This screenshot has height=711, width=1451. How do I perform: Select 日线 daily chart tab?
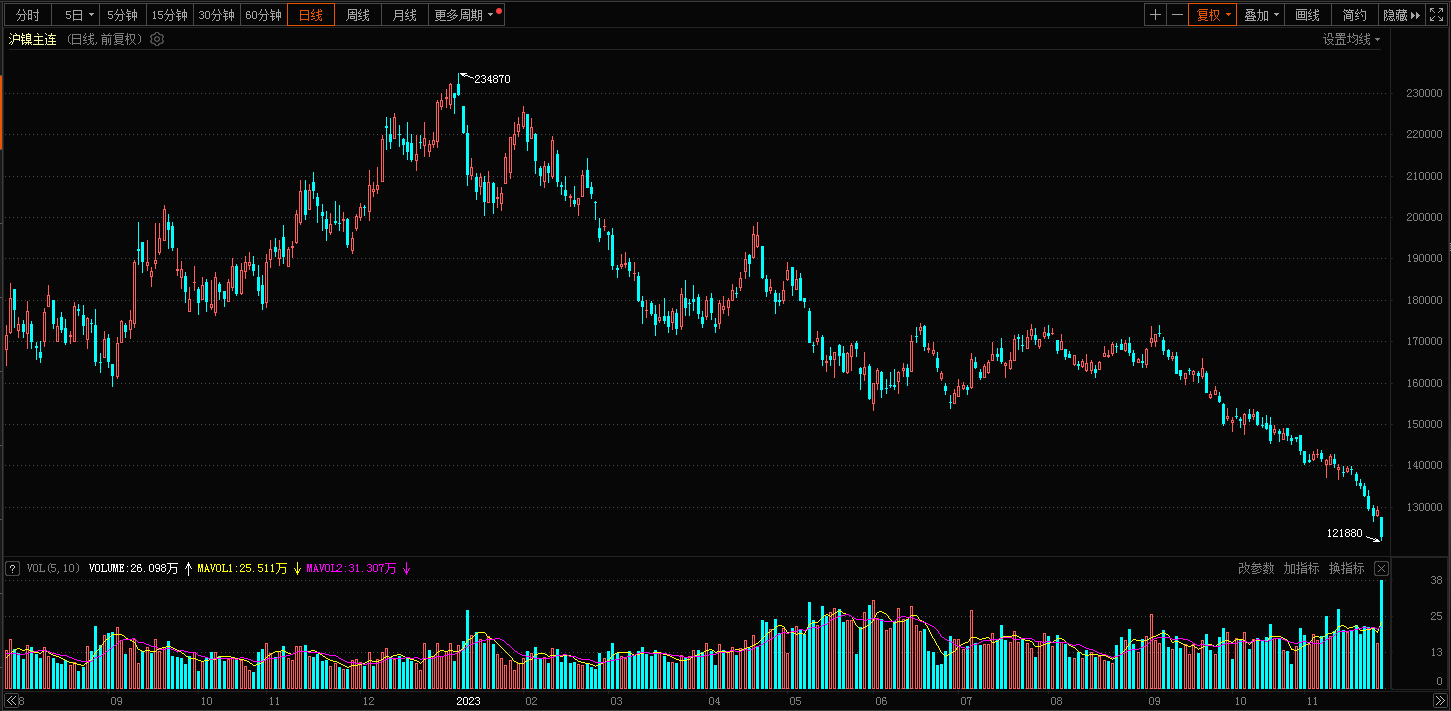[x=311, y=15]
